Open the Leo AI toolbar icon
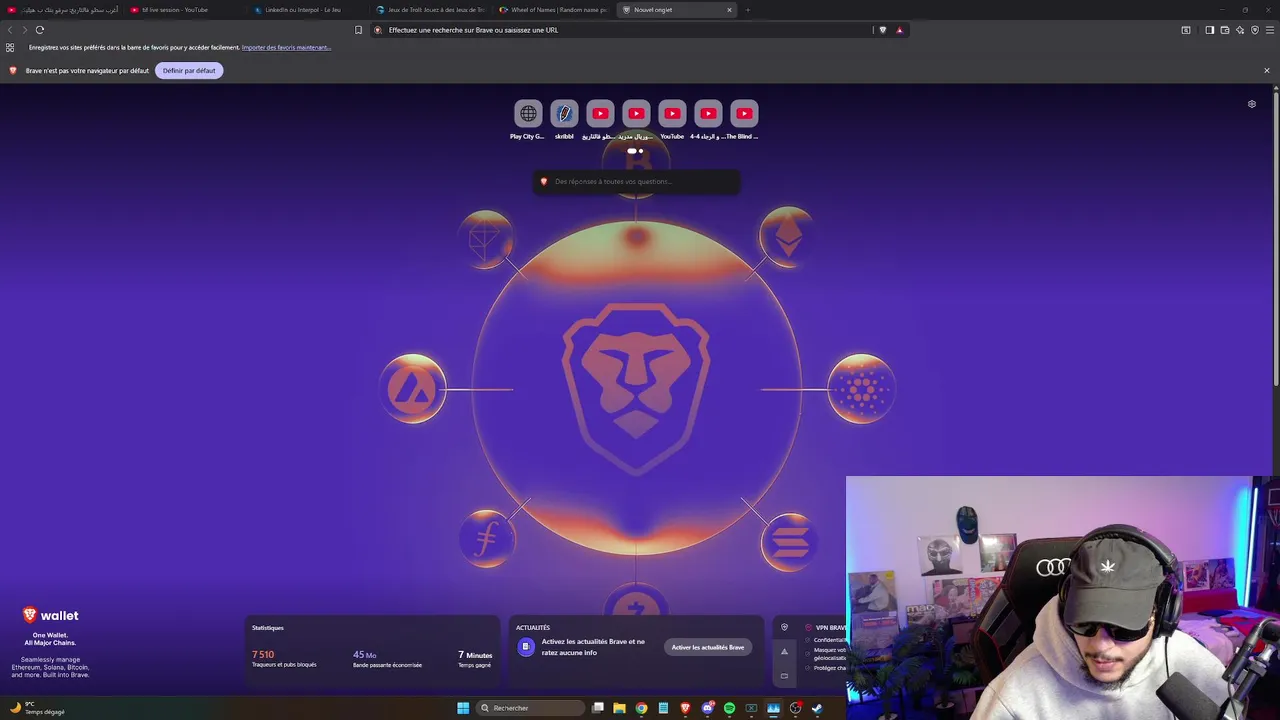The height and width of the screenshot is (720, 1280). point(1240,30)
